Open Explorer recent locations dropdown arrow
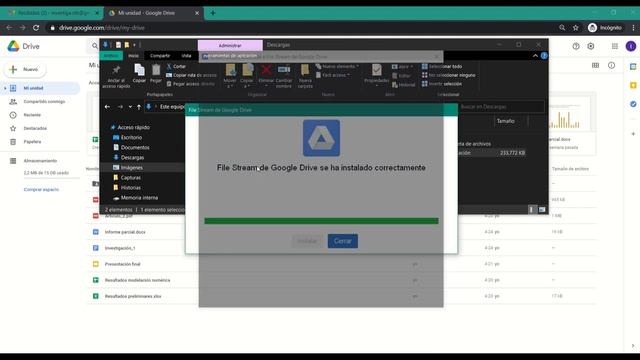This screenshot has height=360, width=640. pos(130,107)
